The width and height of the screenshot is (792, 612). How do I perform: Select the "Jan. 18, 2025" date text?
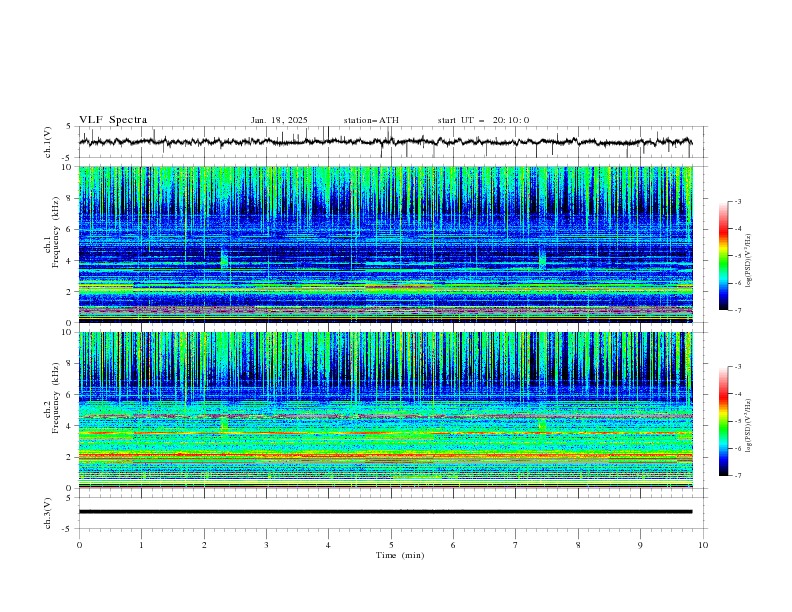click(279, 120)
